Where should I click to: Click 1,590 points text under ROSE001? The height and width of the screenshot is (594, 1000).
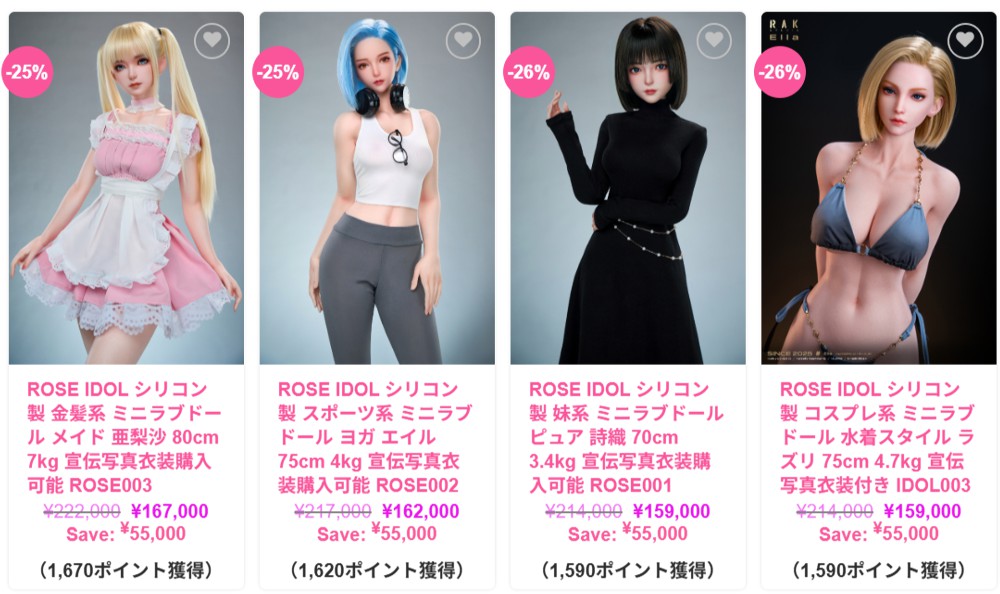628,570
